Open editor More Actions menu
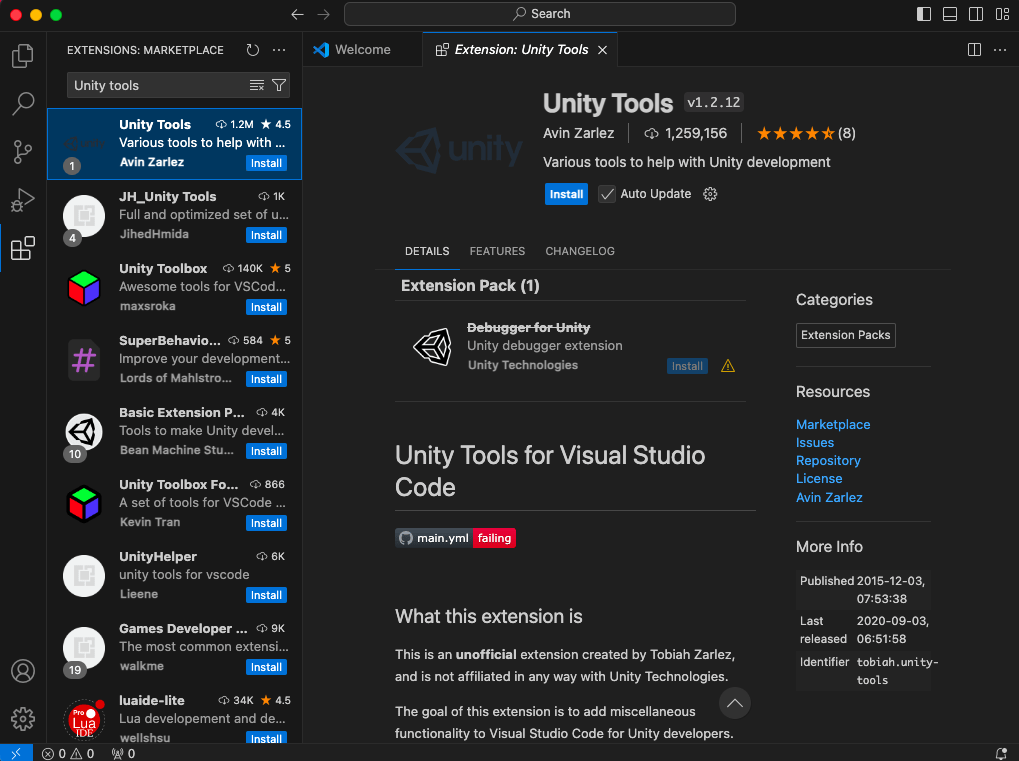This screenshot has width=1019, height=761. tap(1000, 50)
